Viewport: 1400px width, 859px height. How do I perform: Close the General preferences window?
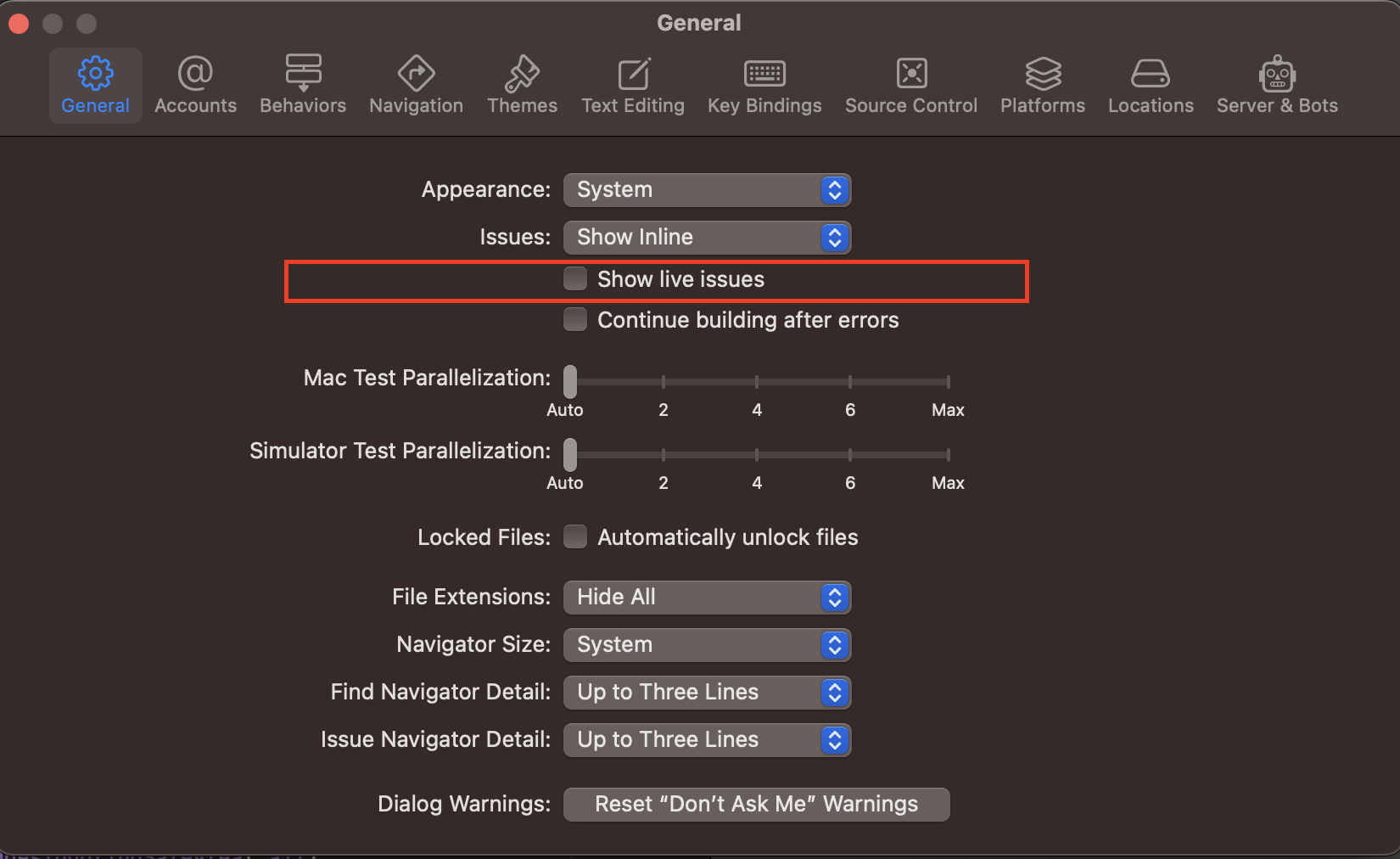(x=19, y=24)
